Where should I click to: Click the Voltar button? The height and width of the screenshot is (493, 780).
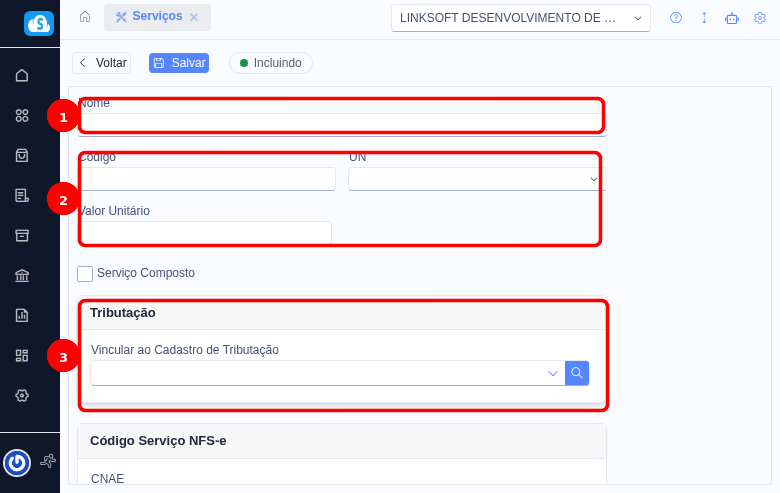tap(102, 63)
